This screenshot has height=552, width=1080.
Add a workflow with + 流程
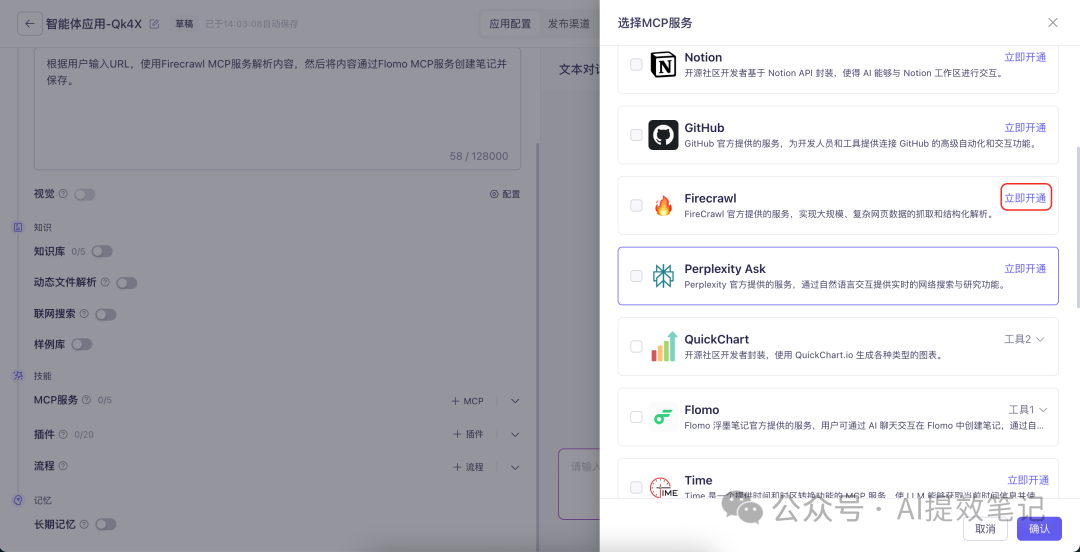(468, 467)
